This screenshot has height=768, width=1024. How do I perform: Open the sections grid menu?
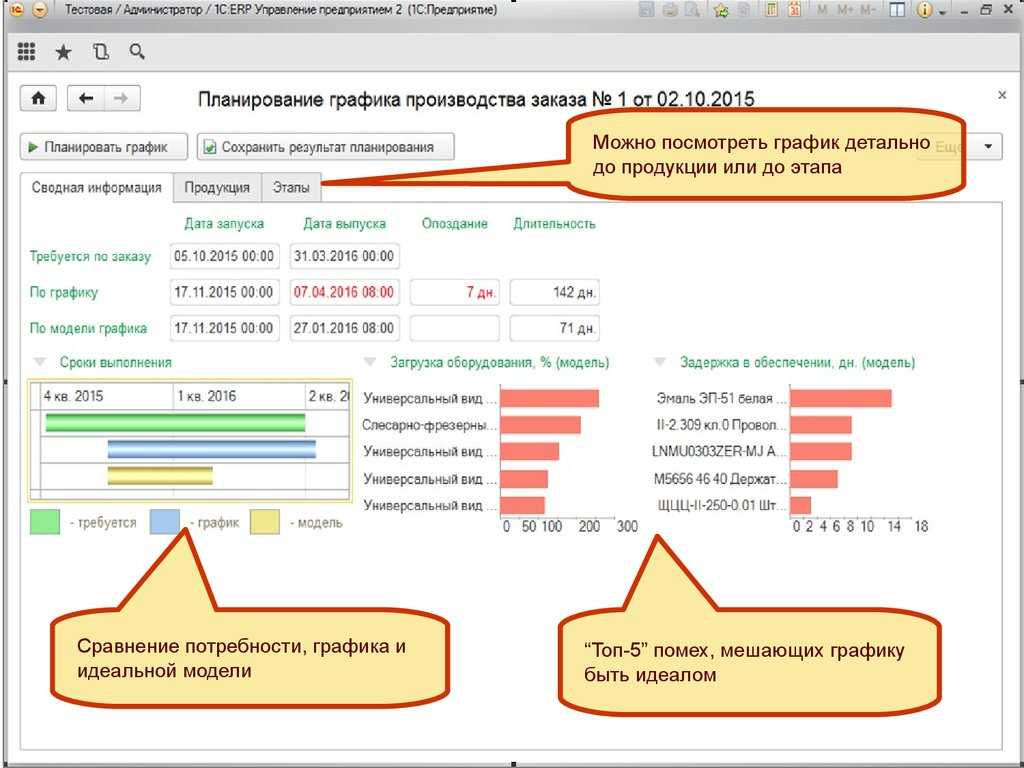pyautogui.click(x=26, y=52)
